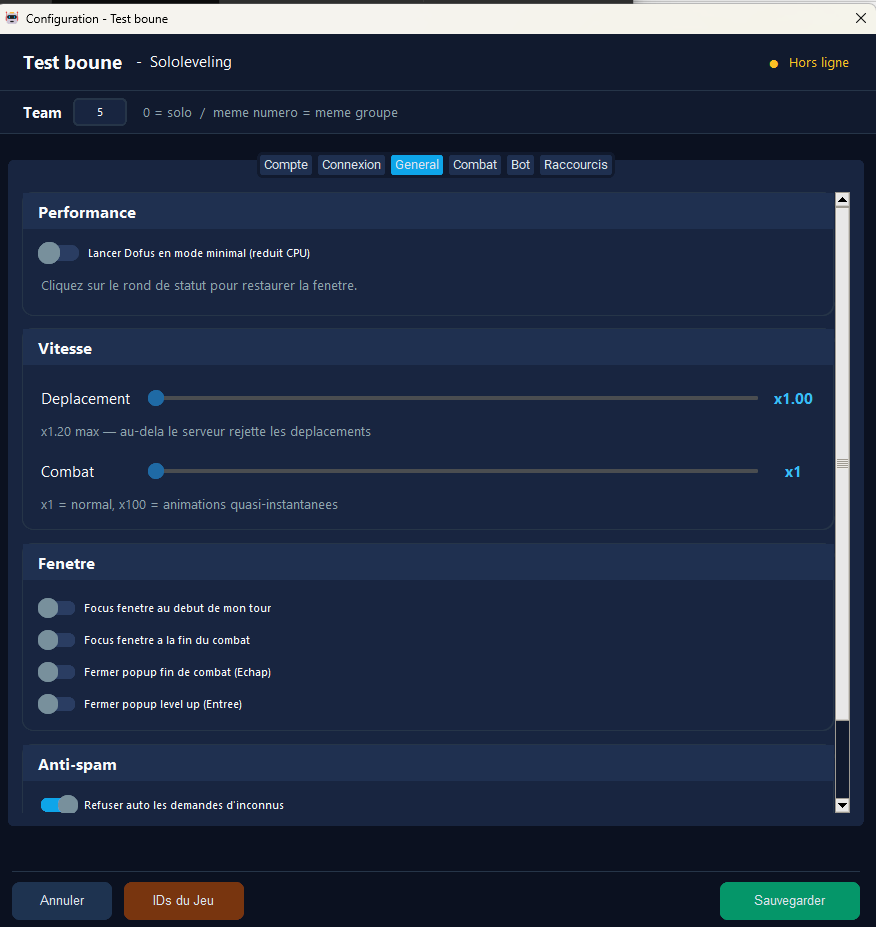Enable Focus fenetre au debut de mon tour
The width and height of the screenshot is (876, 927).
pos(56,608)
